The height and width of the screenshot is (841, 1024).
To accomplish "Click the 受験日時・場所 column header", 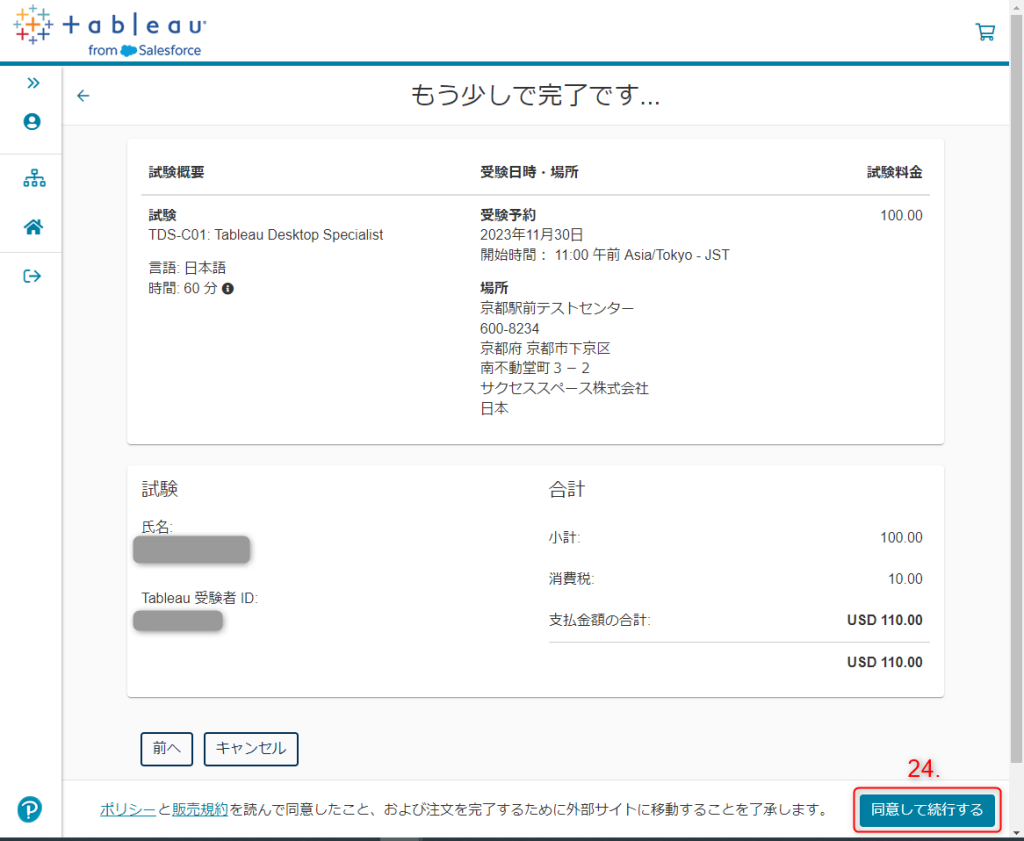I will [529, 172].
